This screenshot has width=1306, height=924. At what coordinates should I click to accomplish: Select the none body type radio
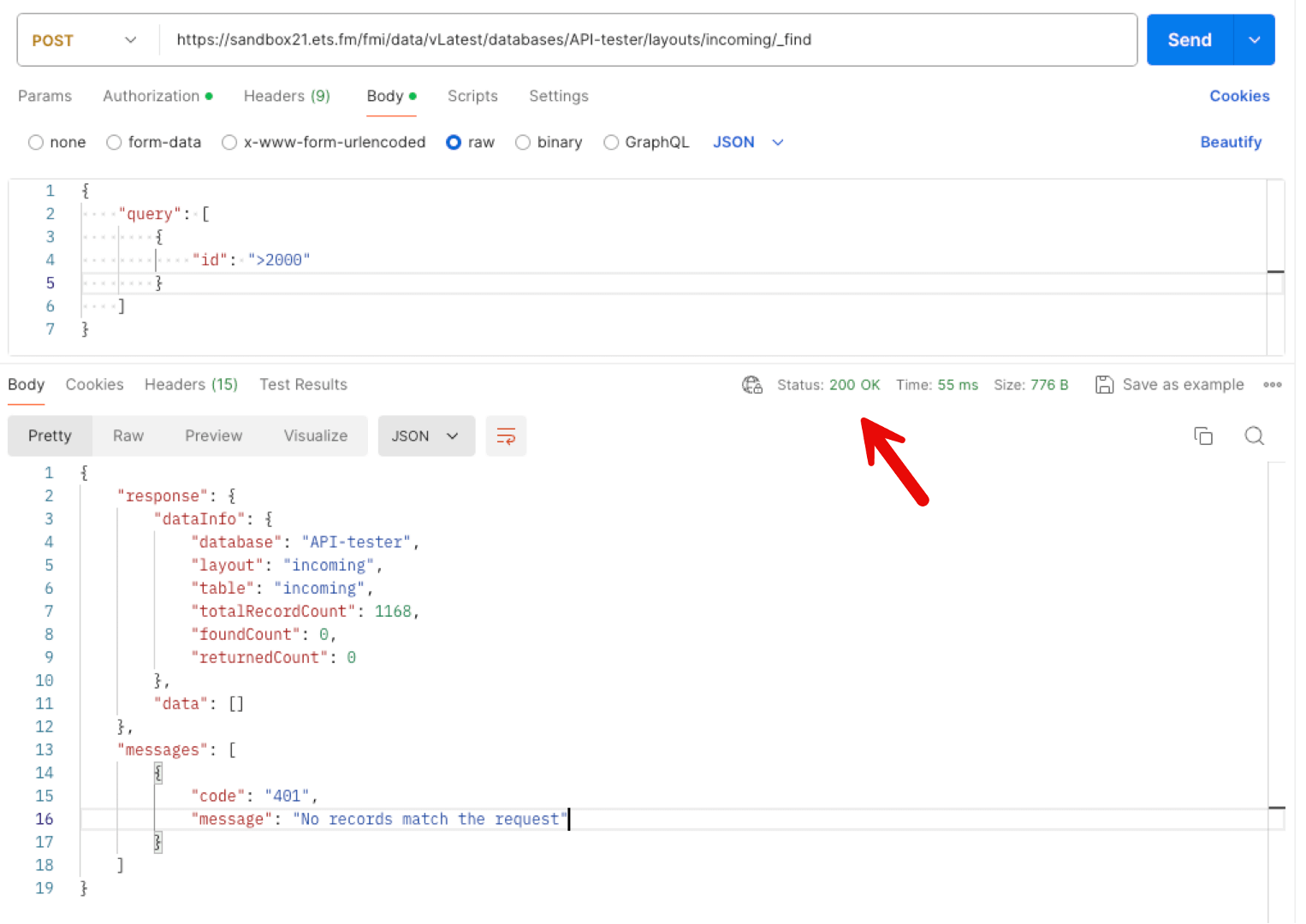click(x=36, y=143)
